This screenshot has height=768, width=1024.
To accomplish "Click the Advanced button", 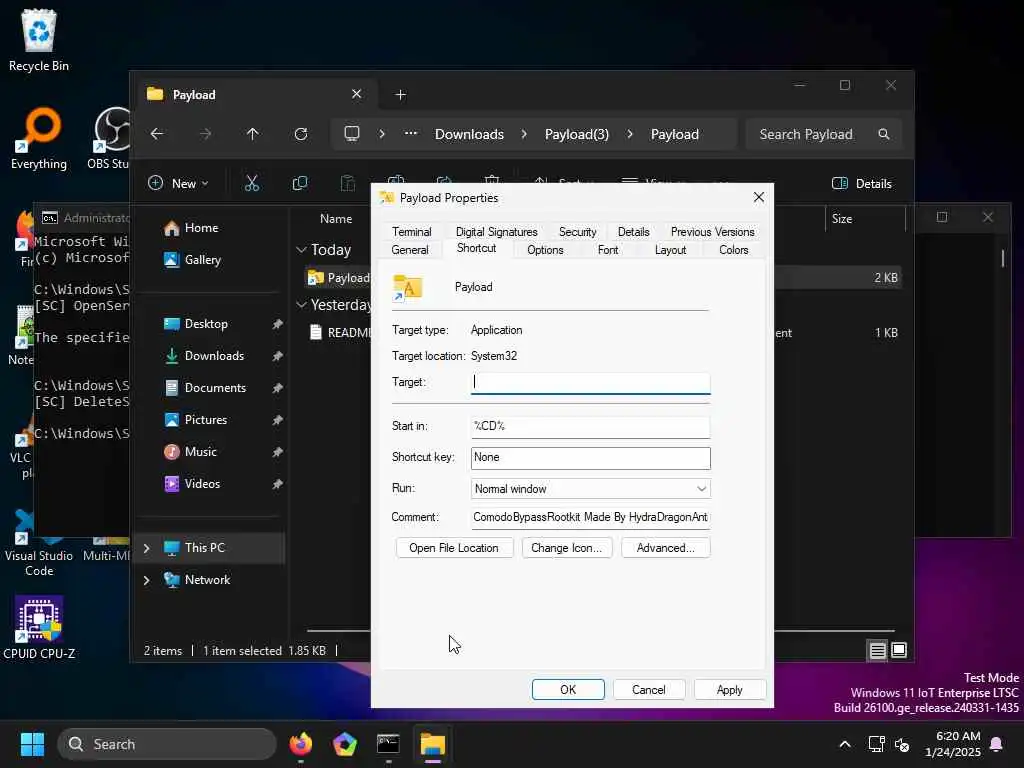I will coord(665,548).
